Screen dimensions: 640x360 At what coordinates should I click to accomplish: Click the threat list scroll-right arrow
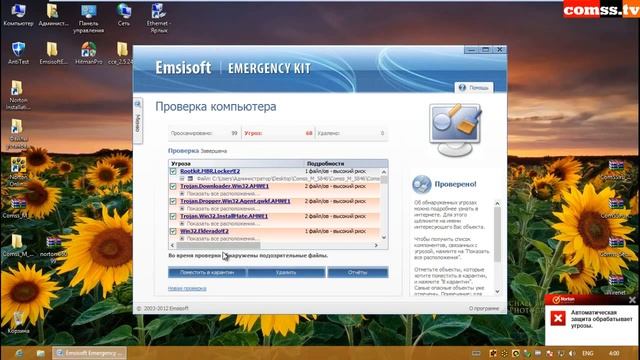pyautogui.click(x=376, y=245)
